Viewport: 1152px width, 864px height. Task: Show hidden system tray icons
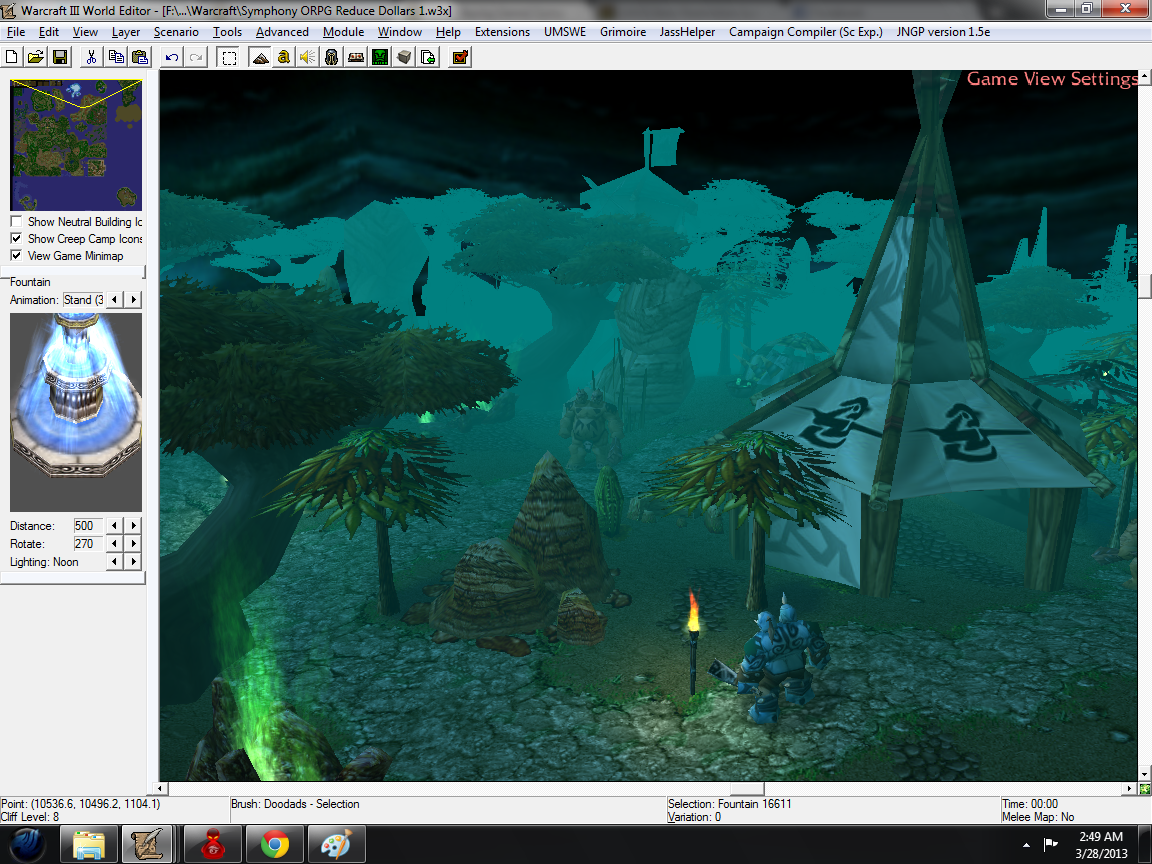(x=1026, y=845)
